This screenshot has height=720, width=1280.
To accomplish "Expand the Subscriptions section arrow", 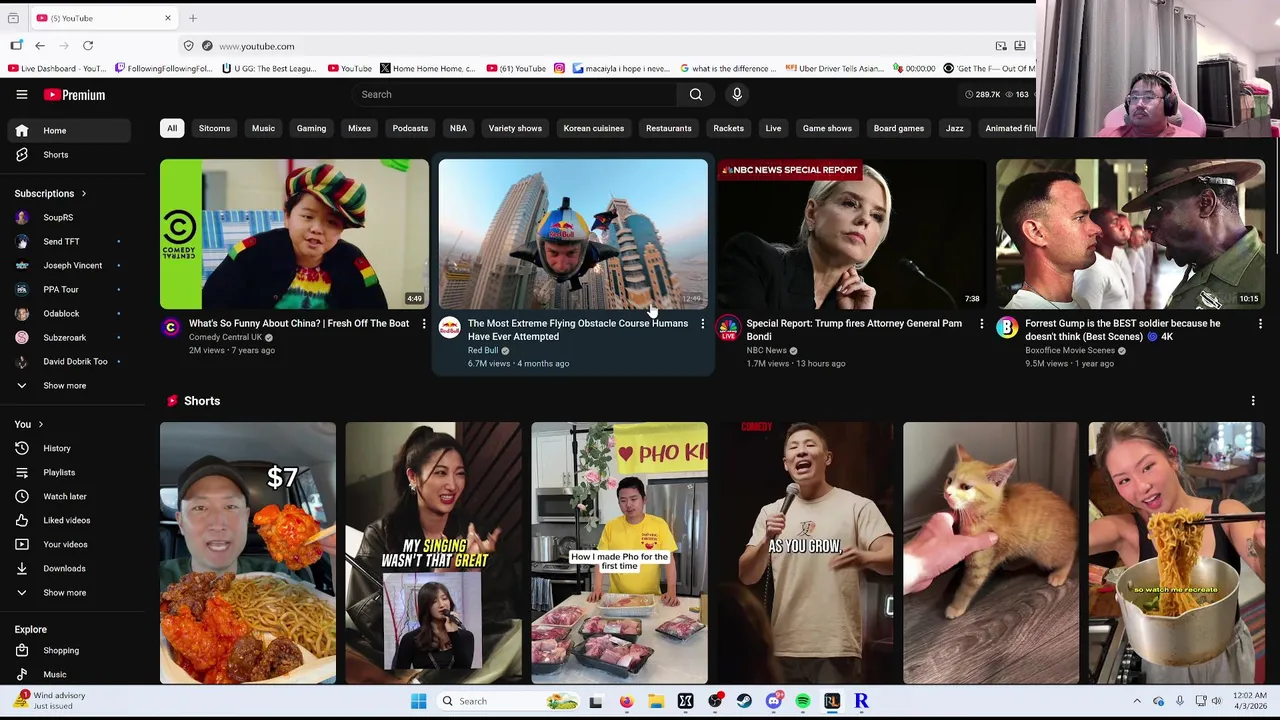I will coord(84,193).
